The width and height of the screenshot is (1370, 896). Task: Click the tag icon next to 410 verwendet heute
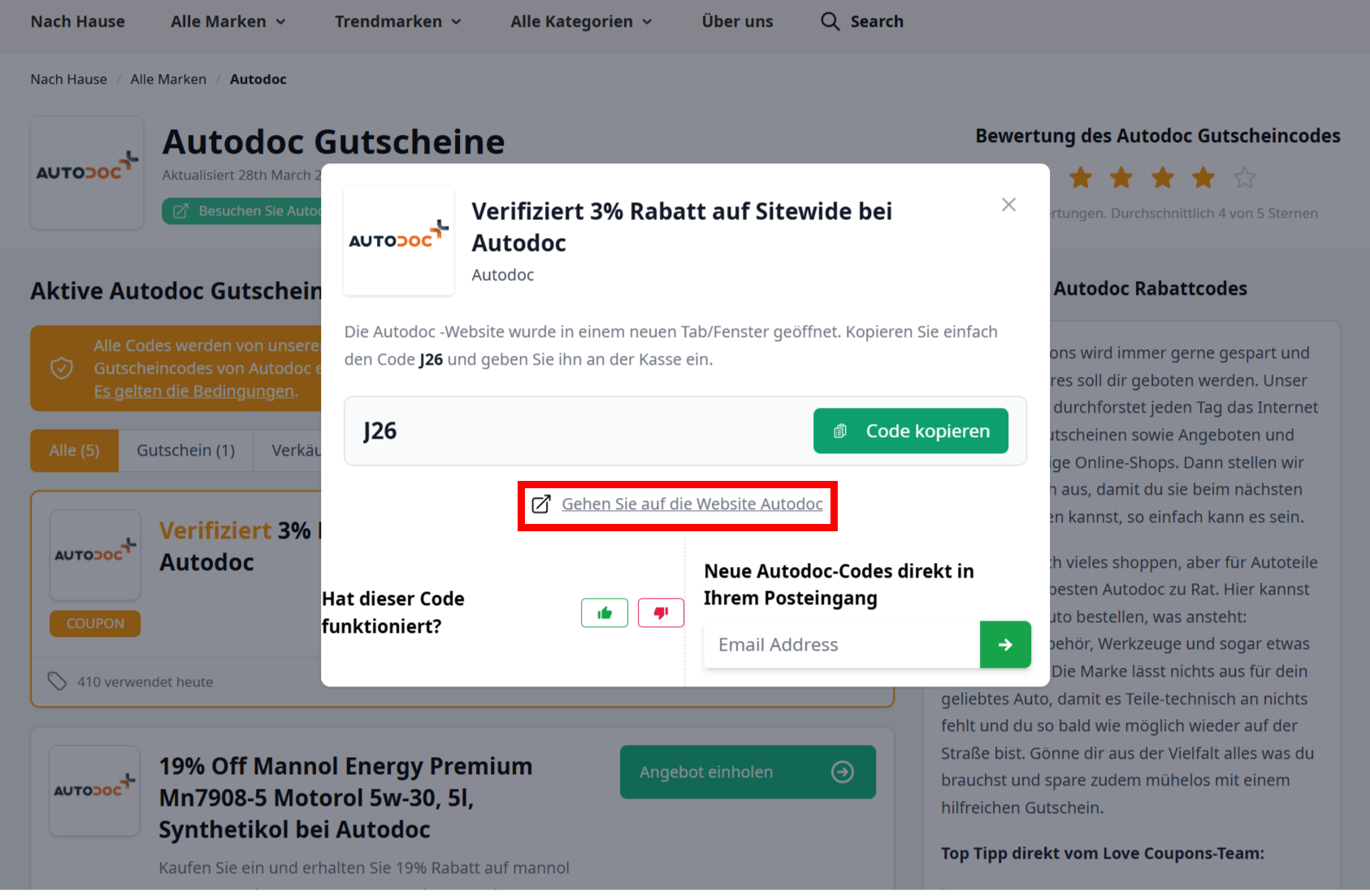pos(57,682)
